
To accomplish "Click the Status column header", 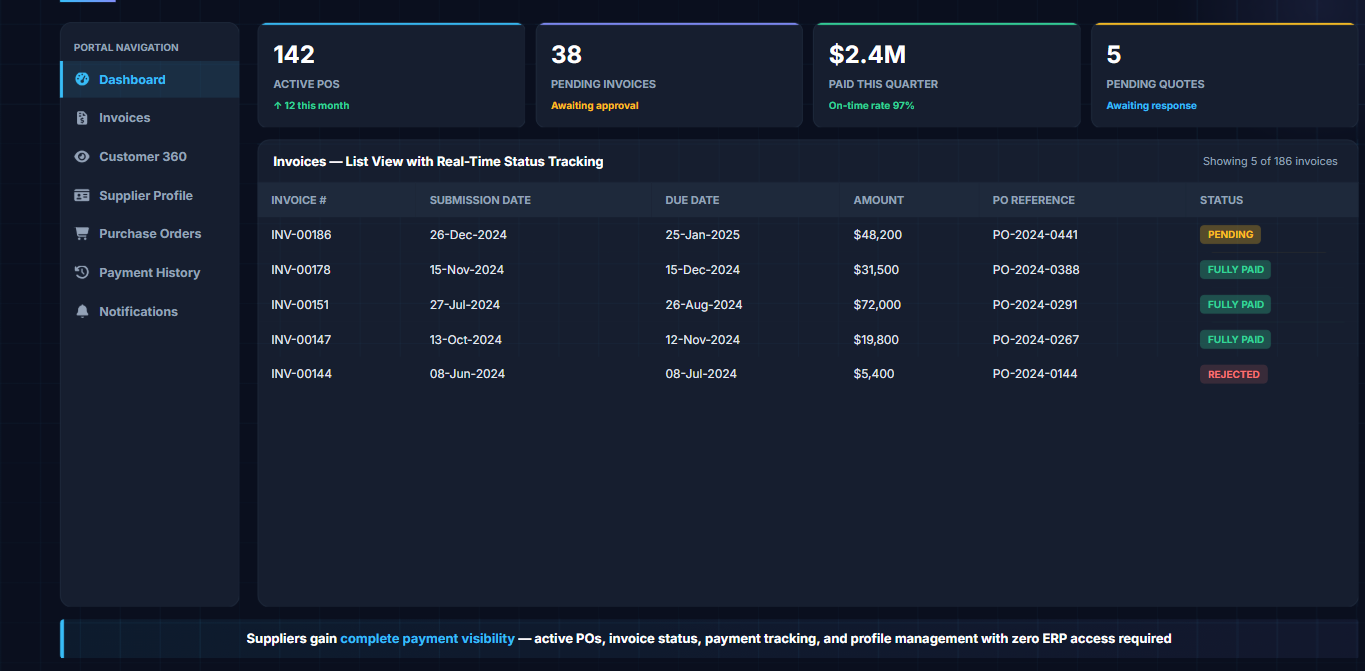I will pyautogui.click(x=1221, y=200).
